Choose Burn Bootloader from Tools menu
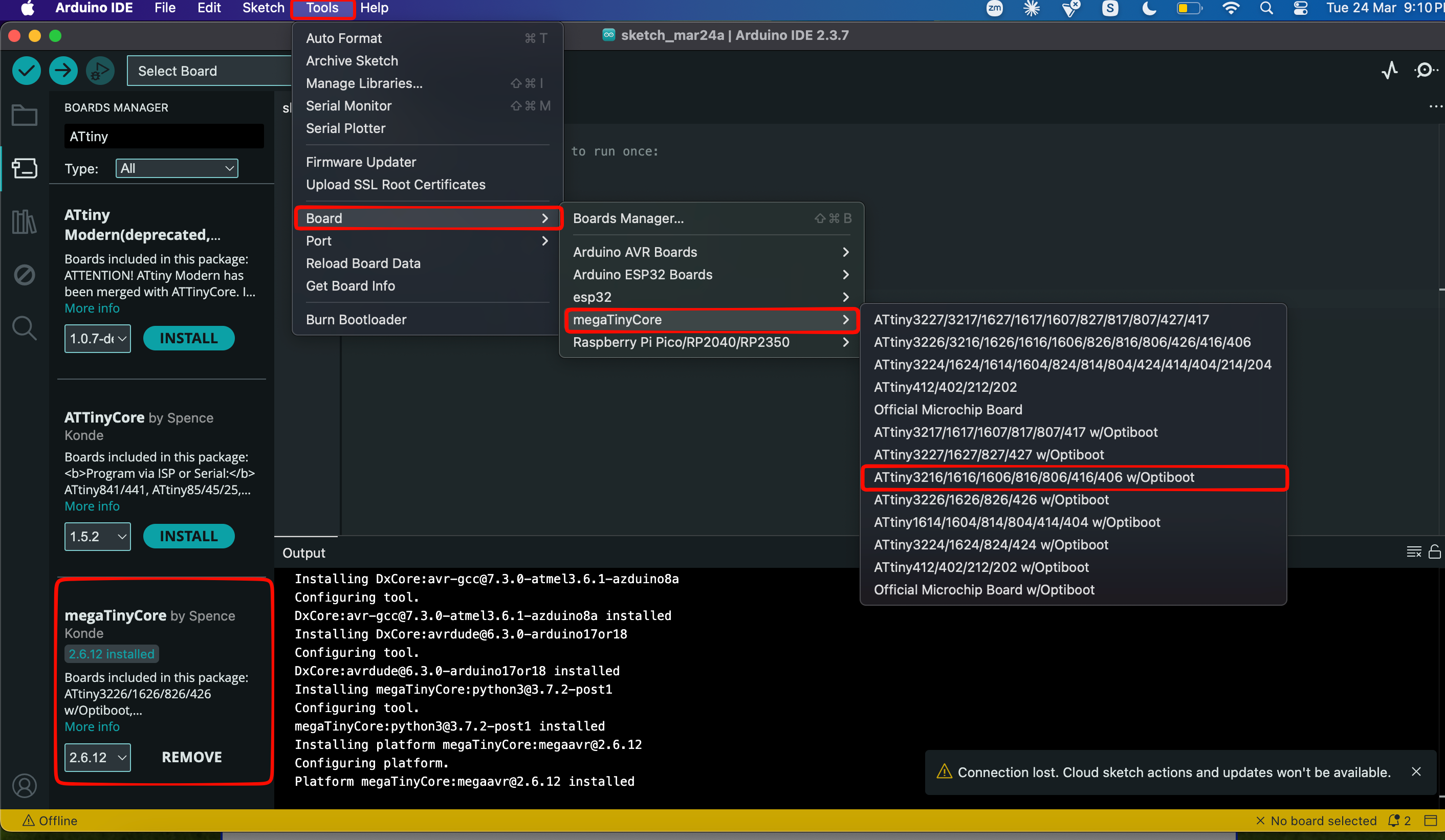Viewport: 1445px width, 840px height. coord(356,319)
